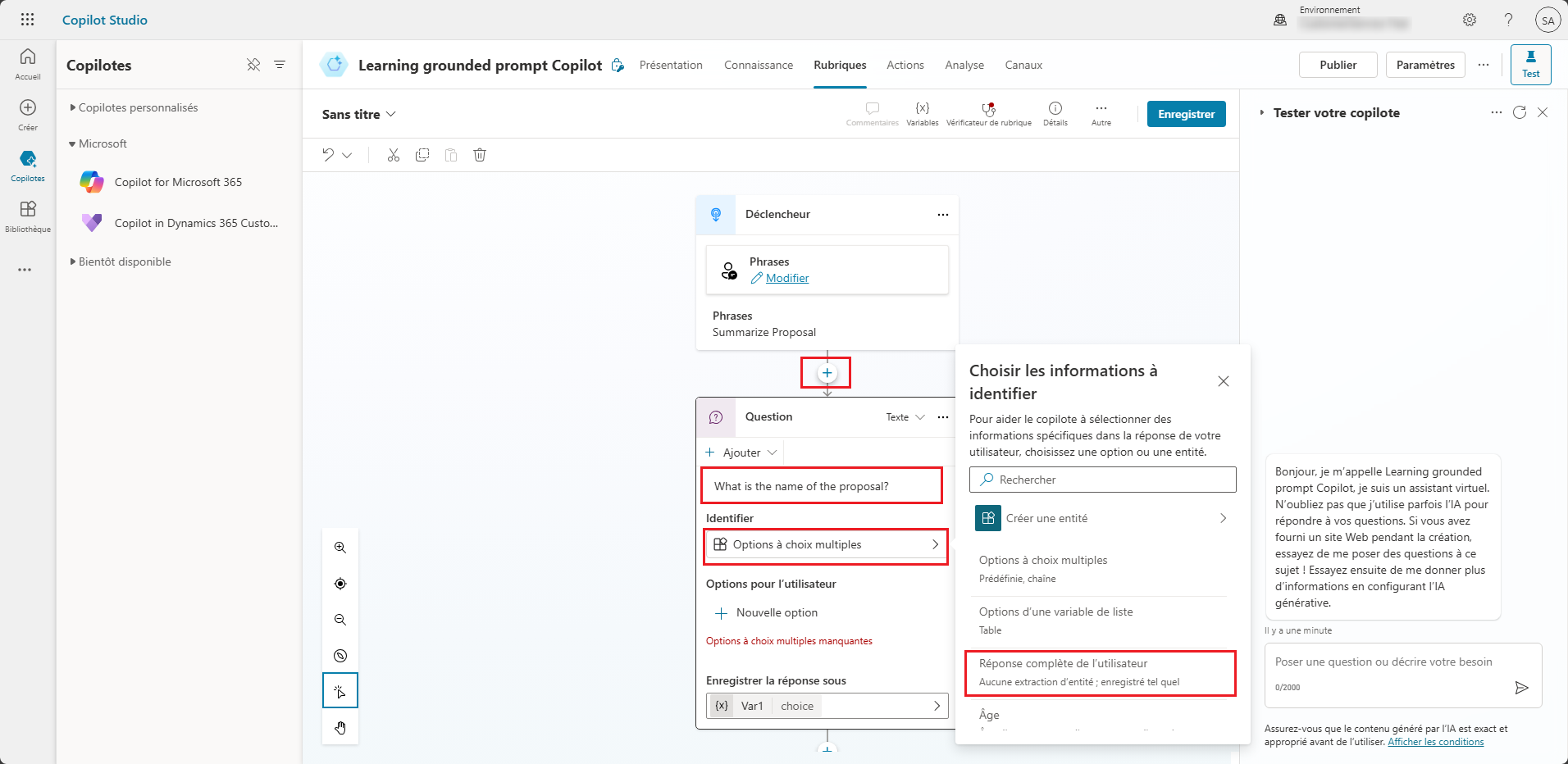The height and width of the screenshot is (764, 1568).
Task: Open Var1 variable properties
Action: click(x=827, y=706)
